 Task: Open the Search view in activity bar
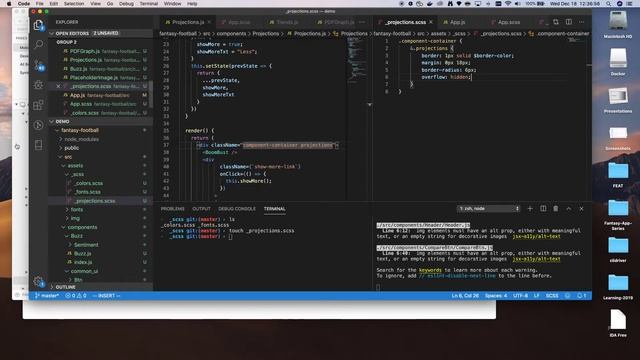click(38, 44)
